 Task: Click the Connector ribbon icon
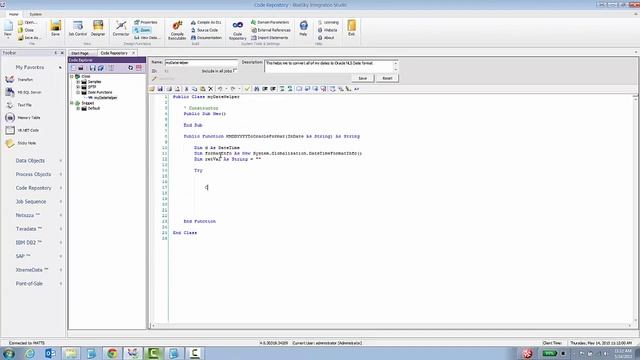pyautogui.click(x=121, y=28)
